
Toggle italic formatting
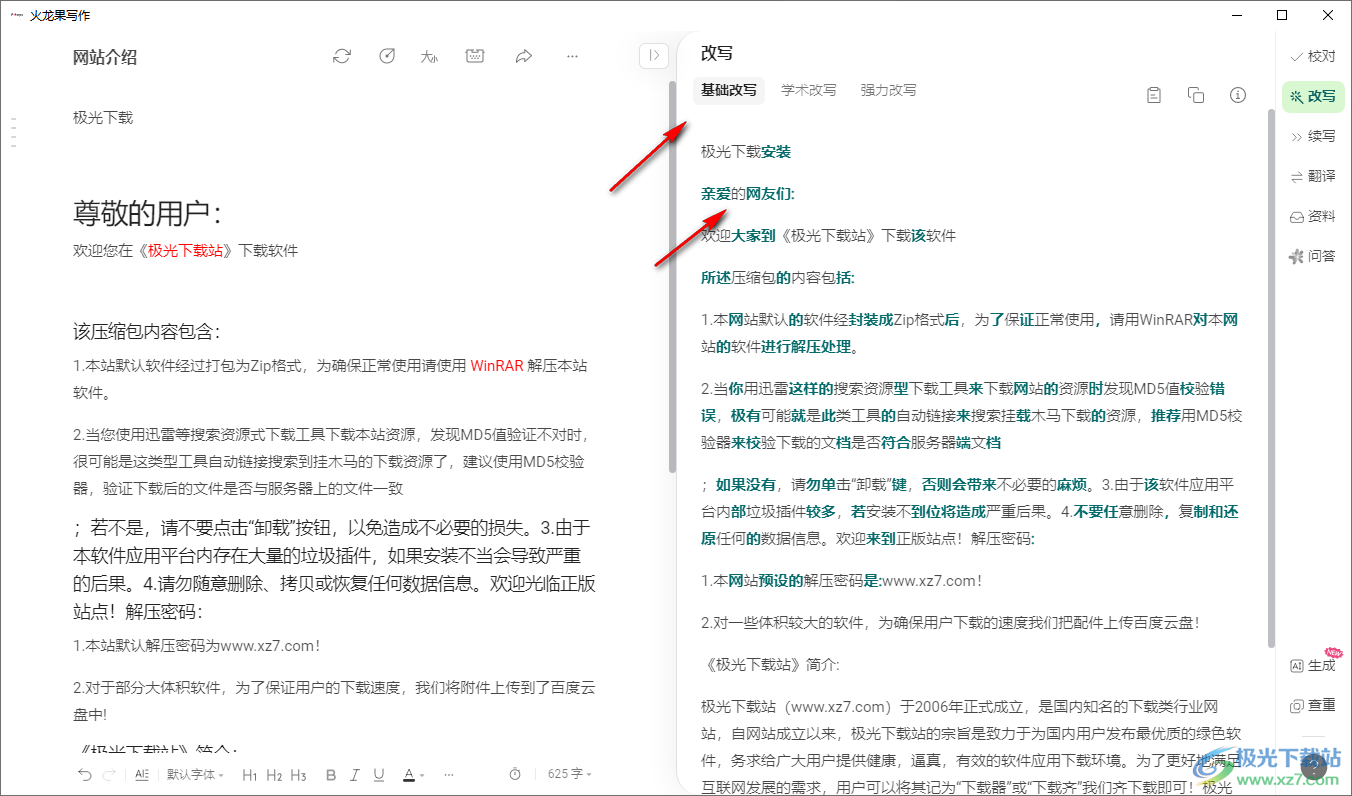pos(355,774)
